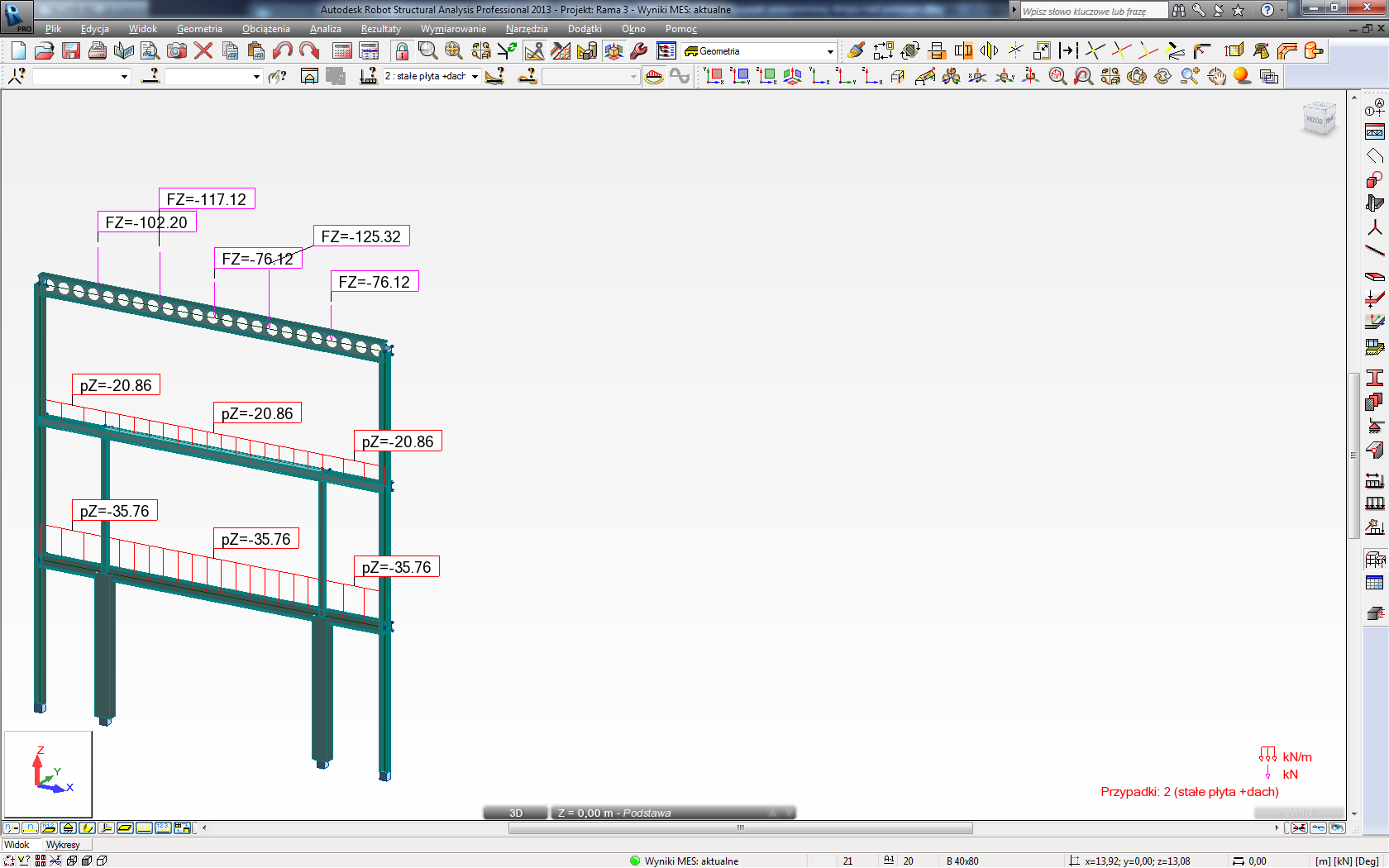This screenshot has width=1389, height=868.
Task: Open the Plik menu
Action: (x=54, y=29)
